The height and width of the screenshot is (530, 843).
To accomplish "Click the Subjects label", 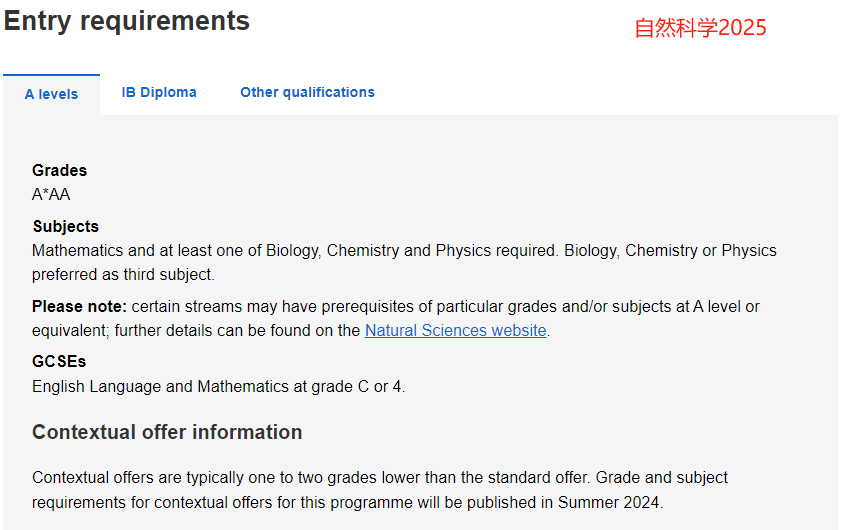I will tap(66, 226).
